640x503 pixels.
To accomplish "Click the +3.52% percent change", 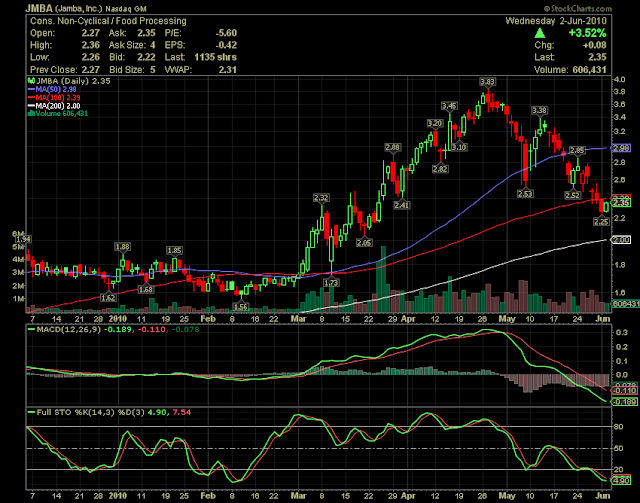I will click(x=587, y=33).
